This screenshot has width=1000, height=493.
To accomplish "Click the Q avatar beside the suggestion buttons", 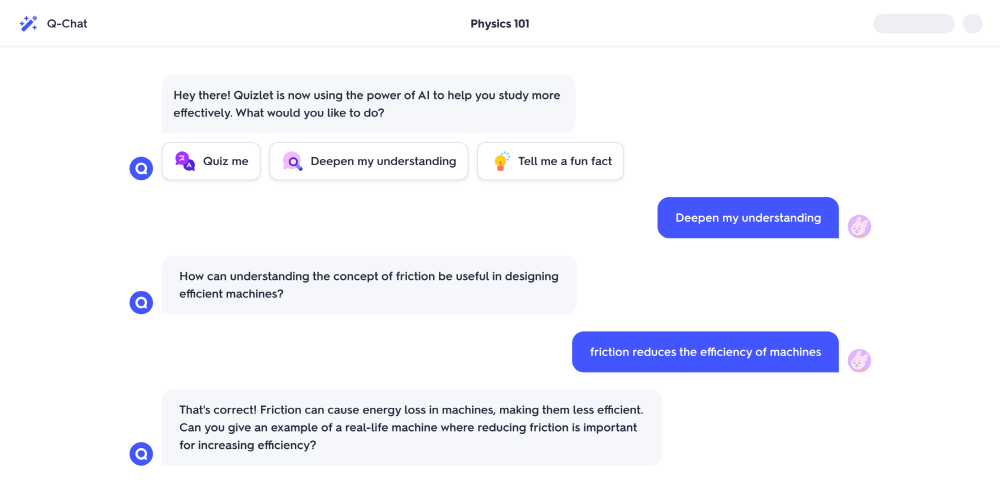I will tap(142, 168).
